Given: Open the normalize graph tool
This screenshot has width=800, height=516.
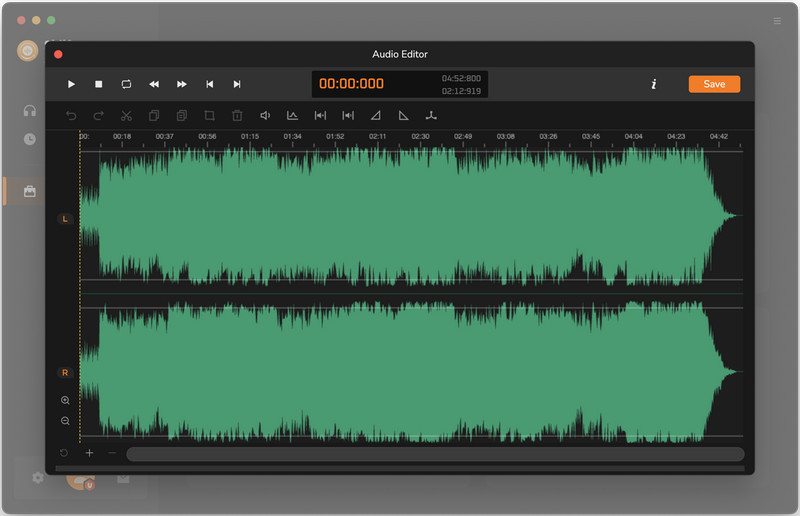Looking at the screenshot, I should [292, 116].
